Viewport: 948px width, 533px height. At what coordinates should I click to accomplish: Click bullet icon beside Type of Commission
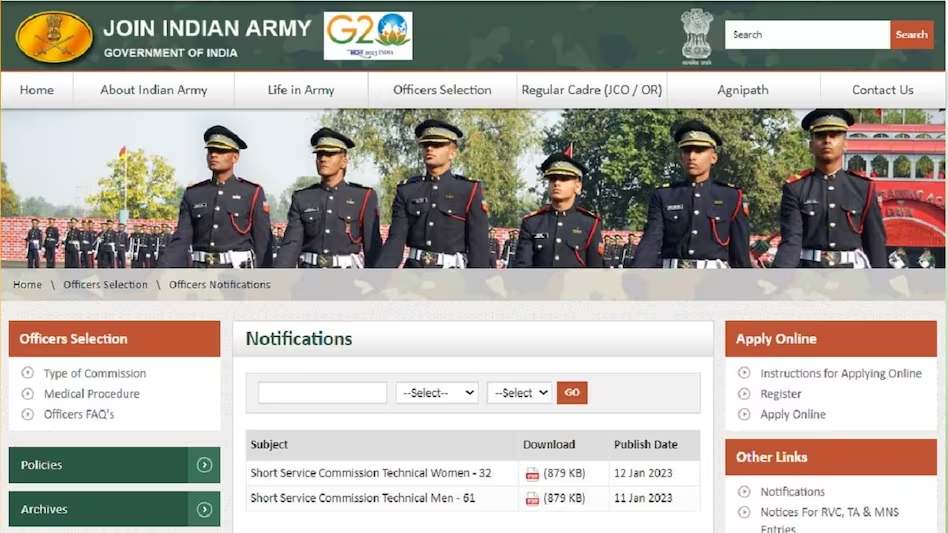[x=27, y=373]
